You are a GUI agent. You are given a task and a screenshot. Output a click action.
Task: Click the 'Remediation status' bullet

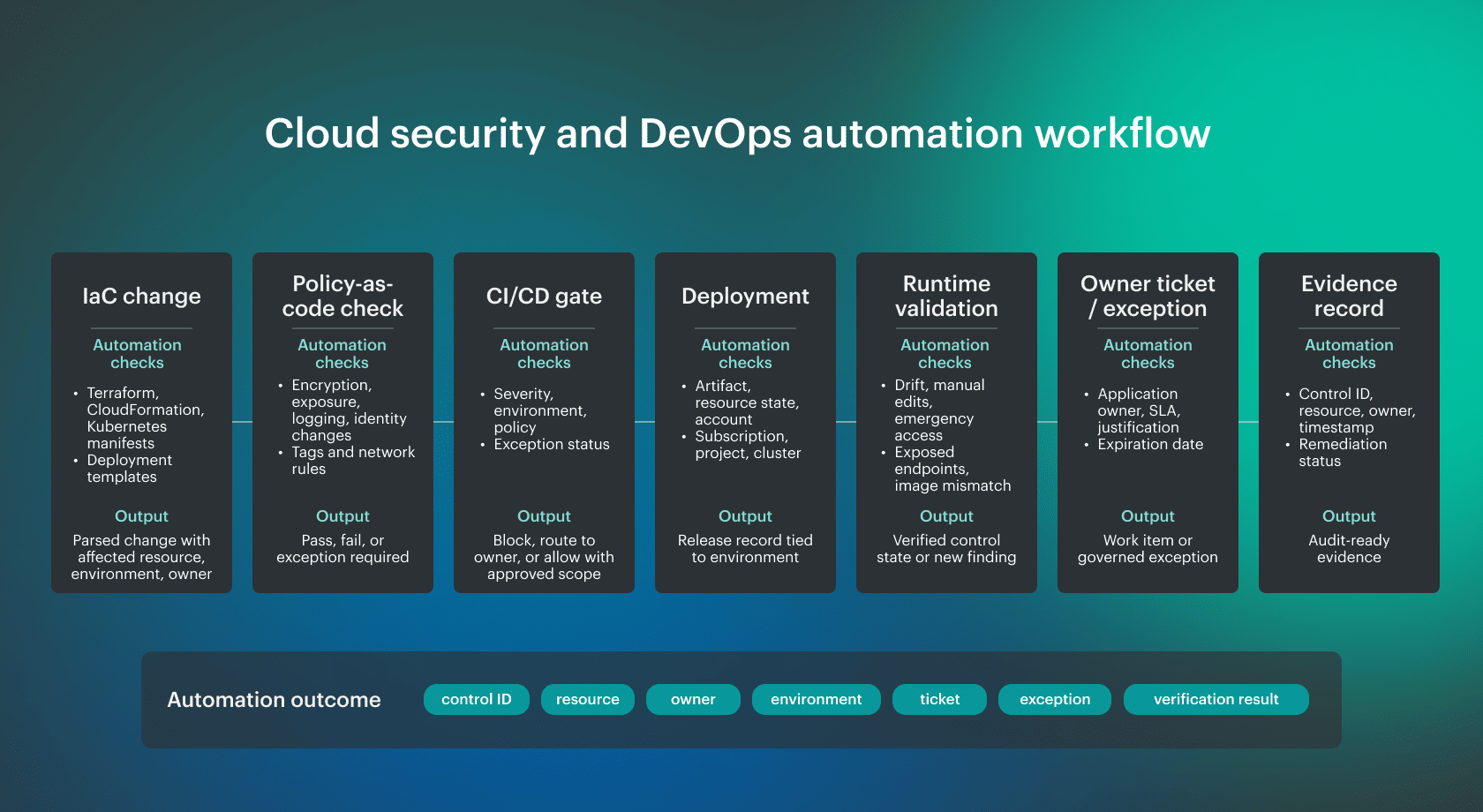(x=1336, y=453)
